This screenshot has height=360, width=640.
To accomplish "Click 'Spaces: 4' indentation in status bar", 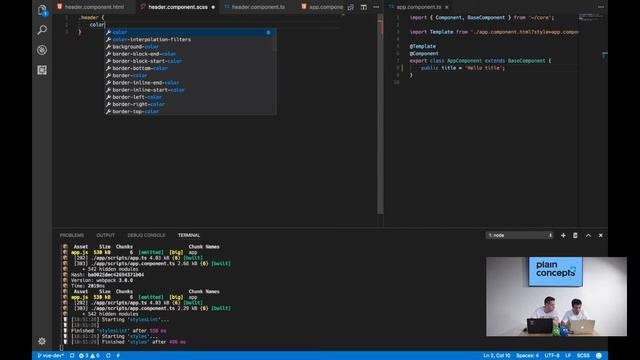I will [x=527, y=356].
